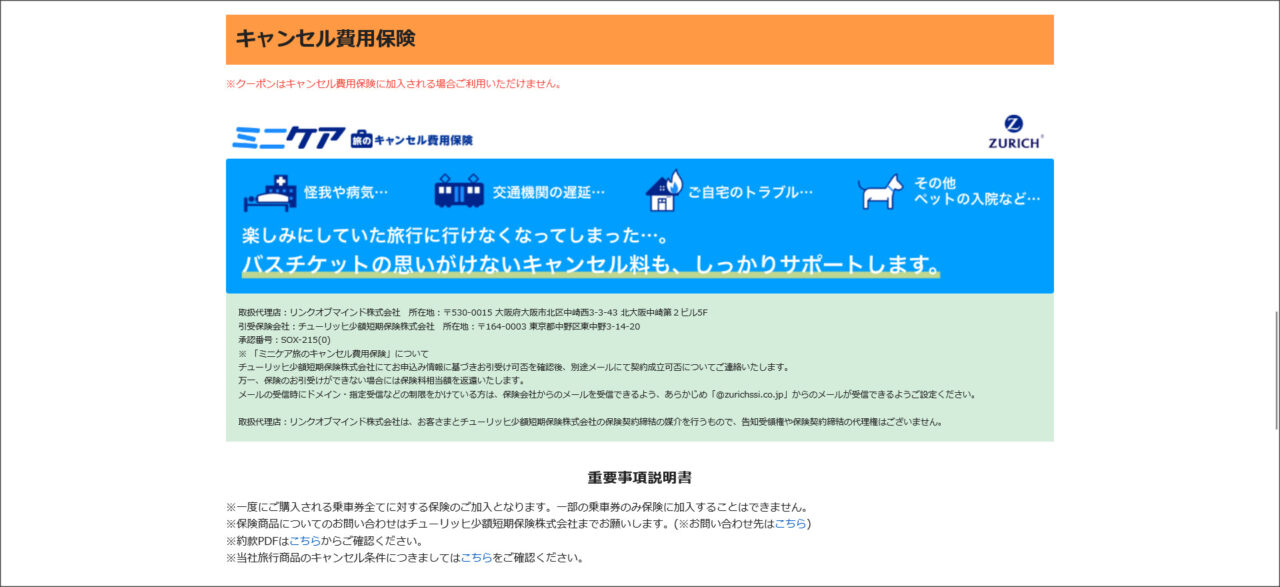The width and height of the screenshot is (1280, 587).
Task: Click the 引受保険会社：チューリッヒ少額短期保険株式会社 line
Action: [439, 326]
